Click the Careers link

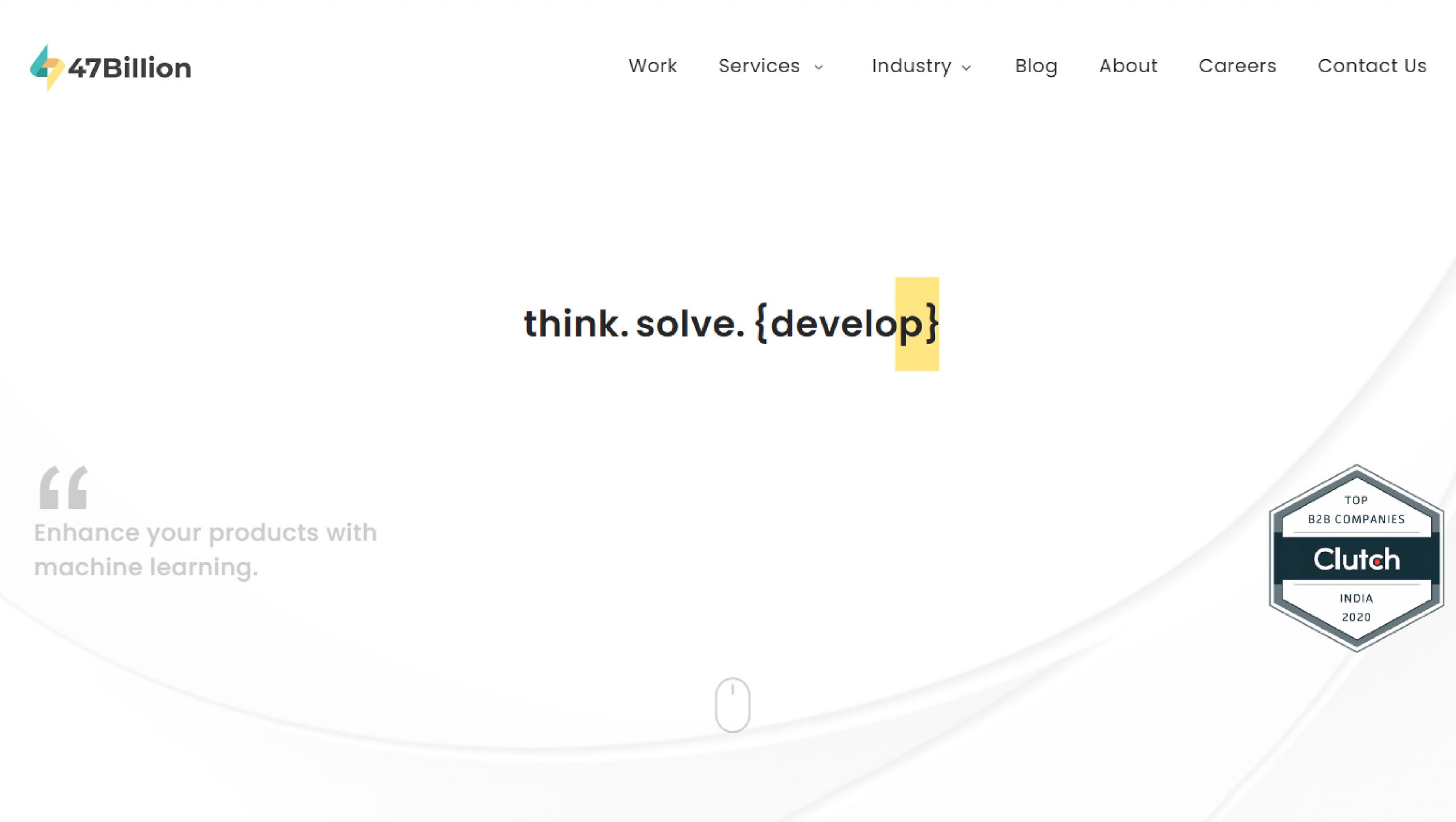point(1237,65)
